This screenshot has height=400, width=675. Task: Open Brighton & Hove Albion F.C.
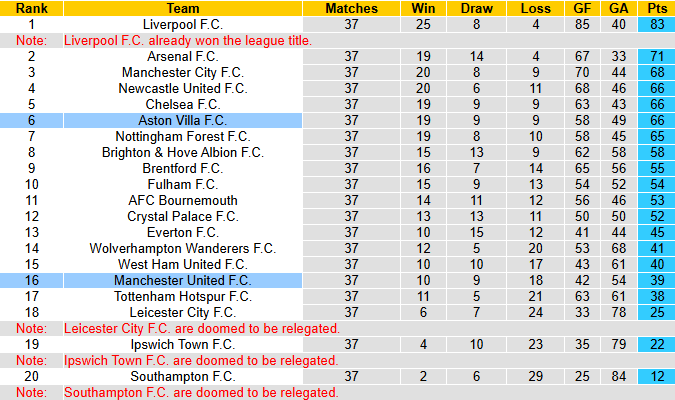tap(183, 152)
